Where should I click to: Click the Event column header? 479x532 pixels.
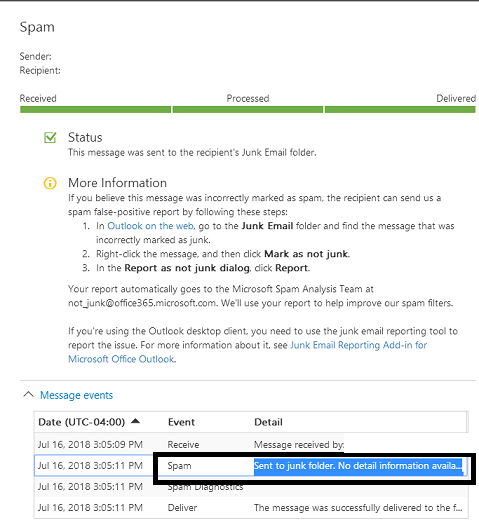coord(181,422)
